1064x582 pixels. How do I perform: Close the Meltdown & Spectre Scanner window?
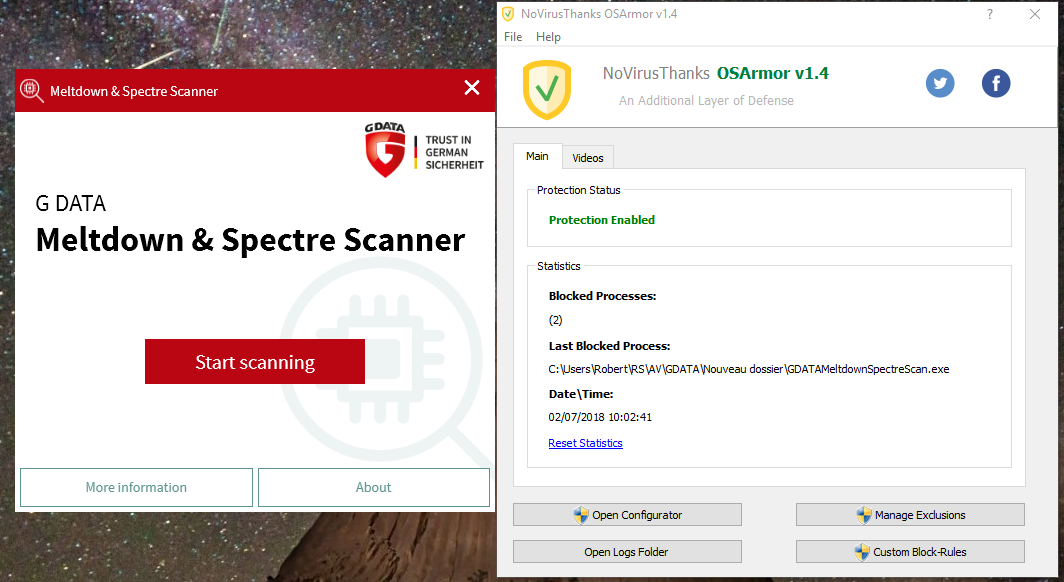(x=472, y=88)
